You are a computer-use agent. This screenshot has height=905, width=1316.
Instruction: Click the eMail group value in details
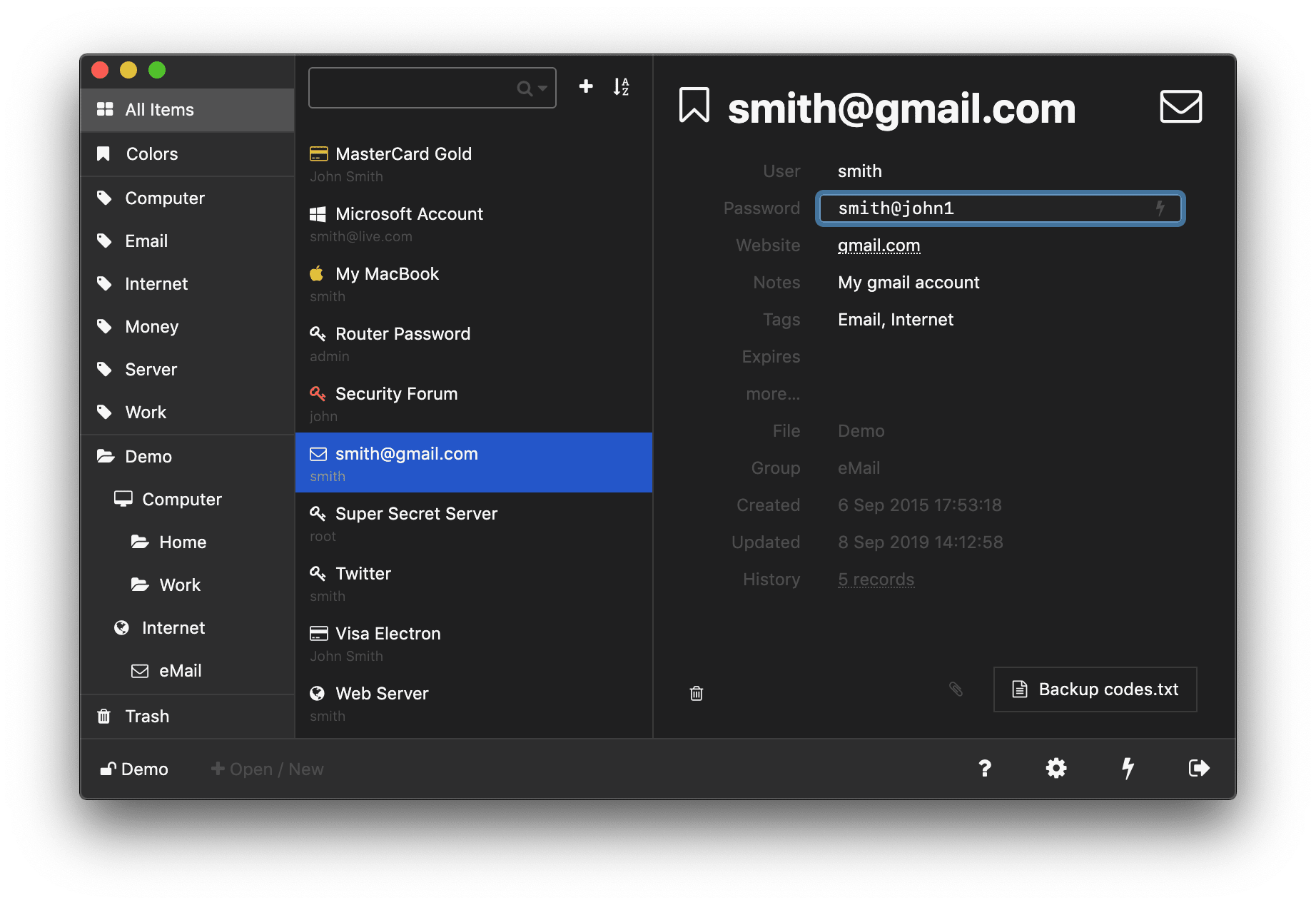pos(859,468)
